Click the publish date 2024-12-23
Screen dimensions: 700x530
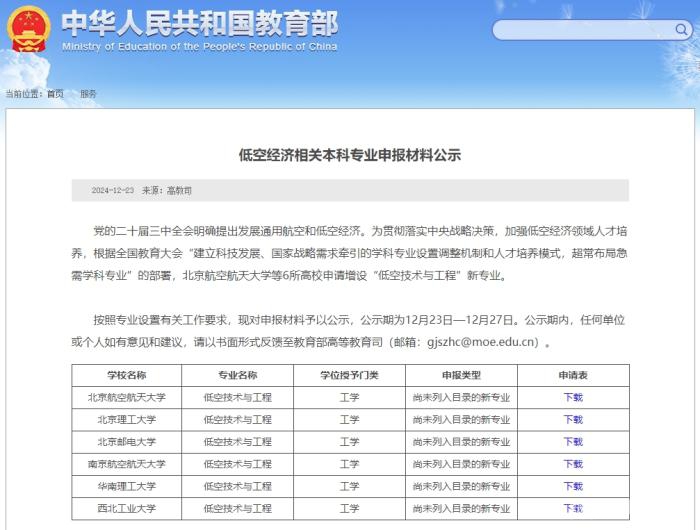pyautogui.click(x=113, y=190)
